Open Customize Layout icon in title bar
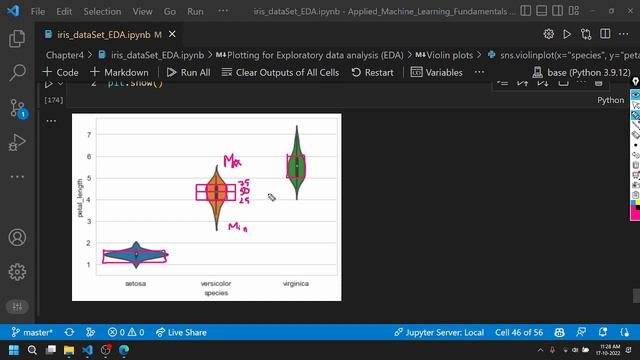This screenshot has width=640, height=360. (x=574, y=11)
